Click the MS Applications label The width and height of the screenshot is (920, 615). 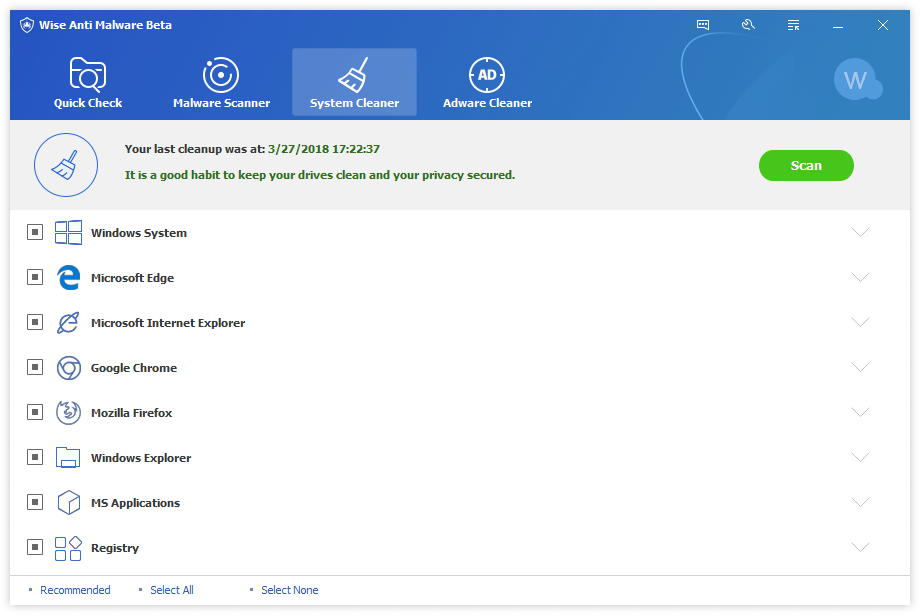point(136,503)
